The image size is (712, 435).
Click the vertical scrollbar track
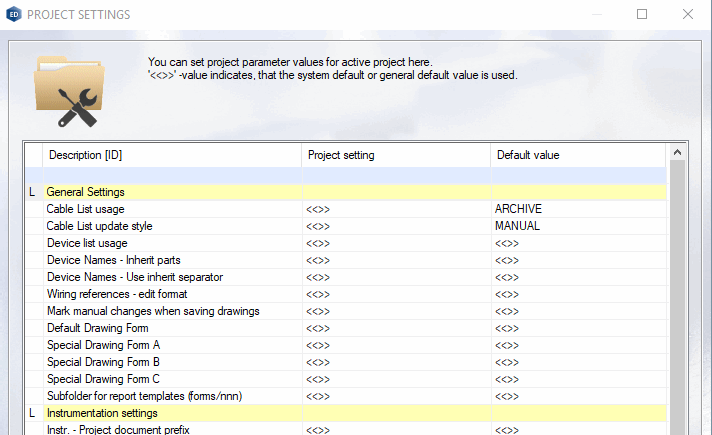point(676,300)
